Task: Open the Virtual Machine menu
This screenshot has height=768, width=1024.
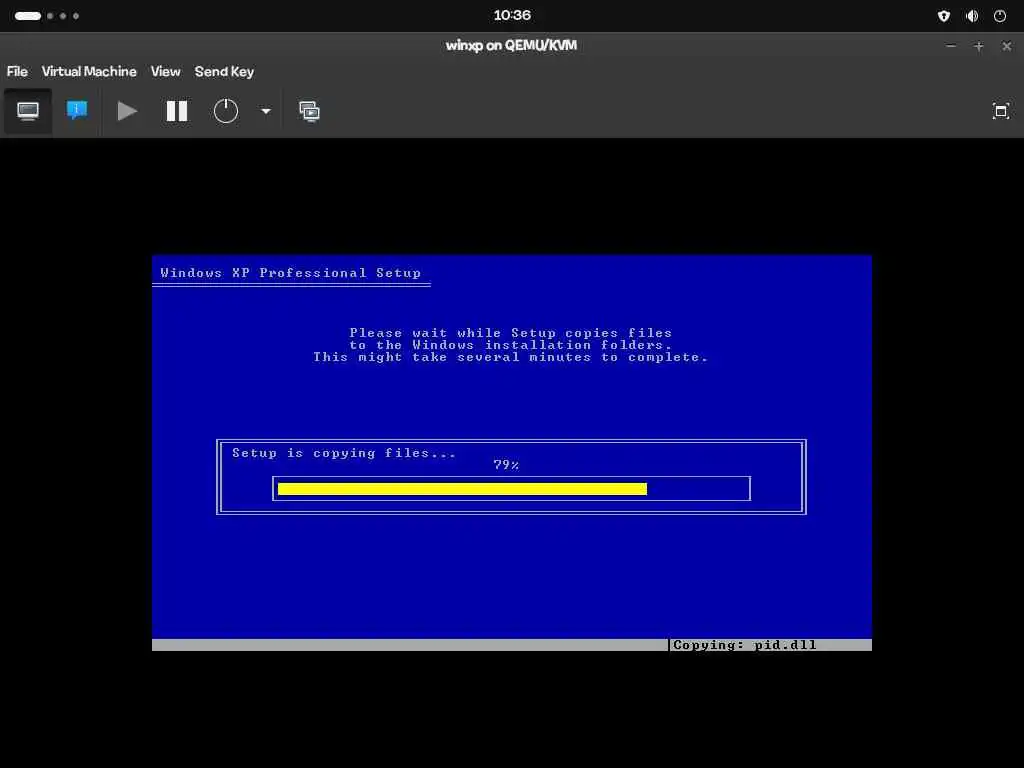Action: [x=89, y=72]
